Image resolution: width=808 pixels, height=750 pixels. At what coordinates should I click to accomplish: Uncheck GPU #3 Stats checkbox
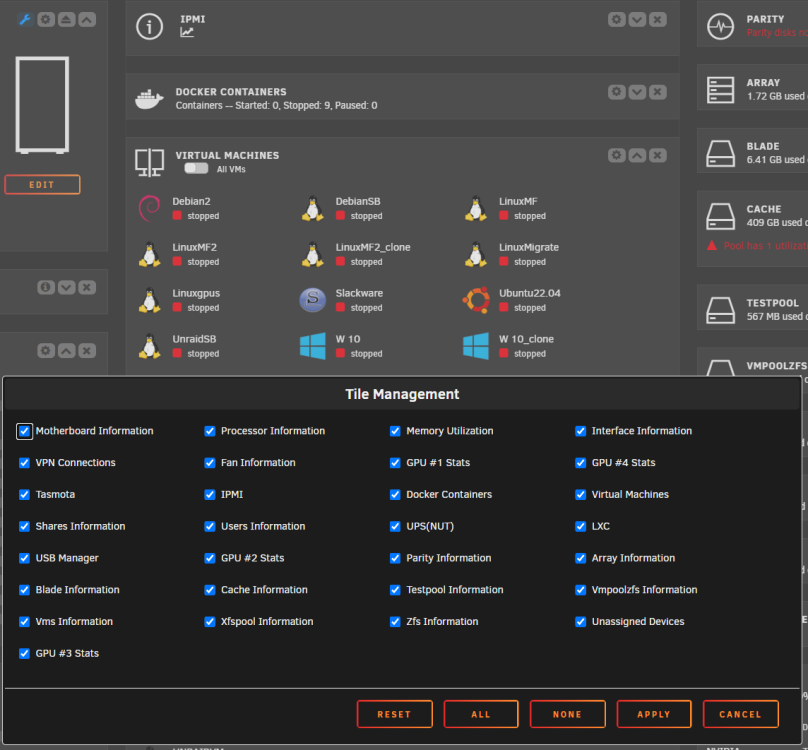(24, 654)
